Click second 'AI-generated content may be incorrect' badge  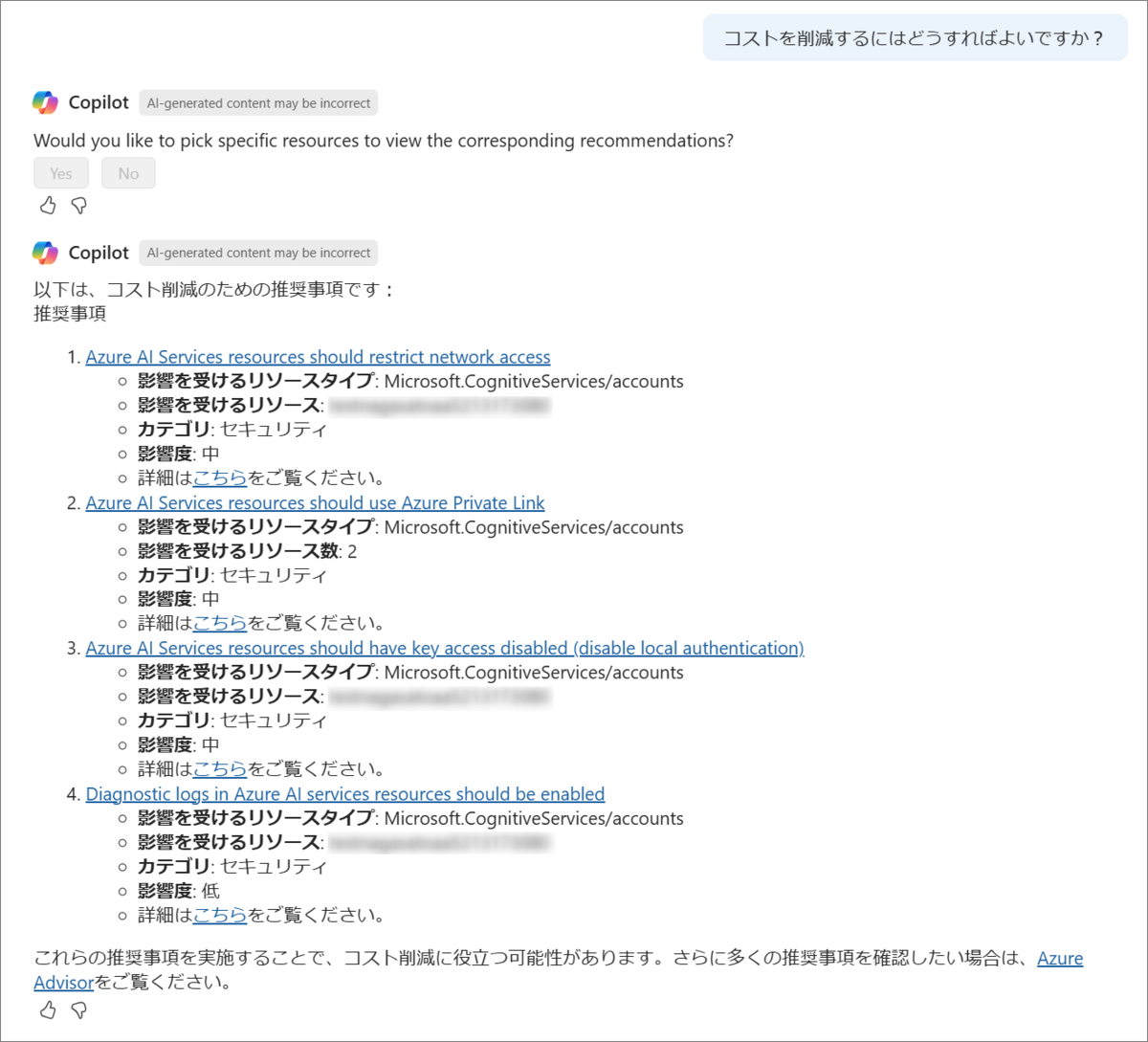coord(258,253)
